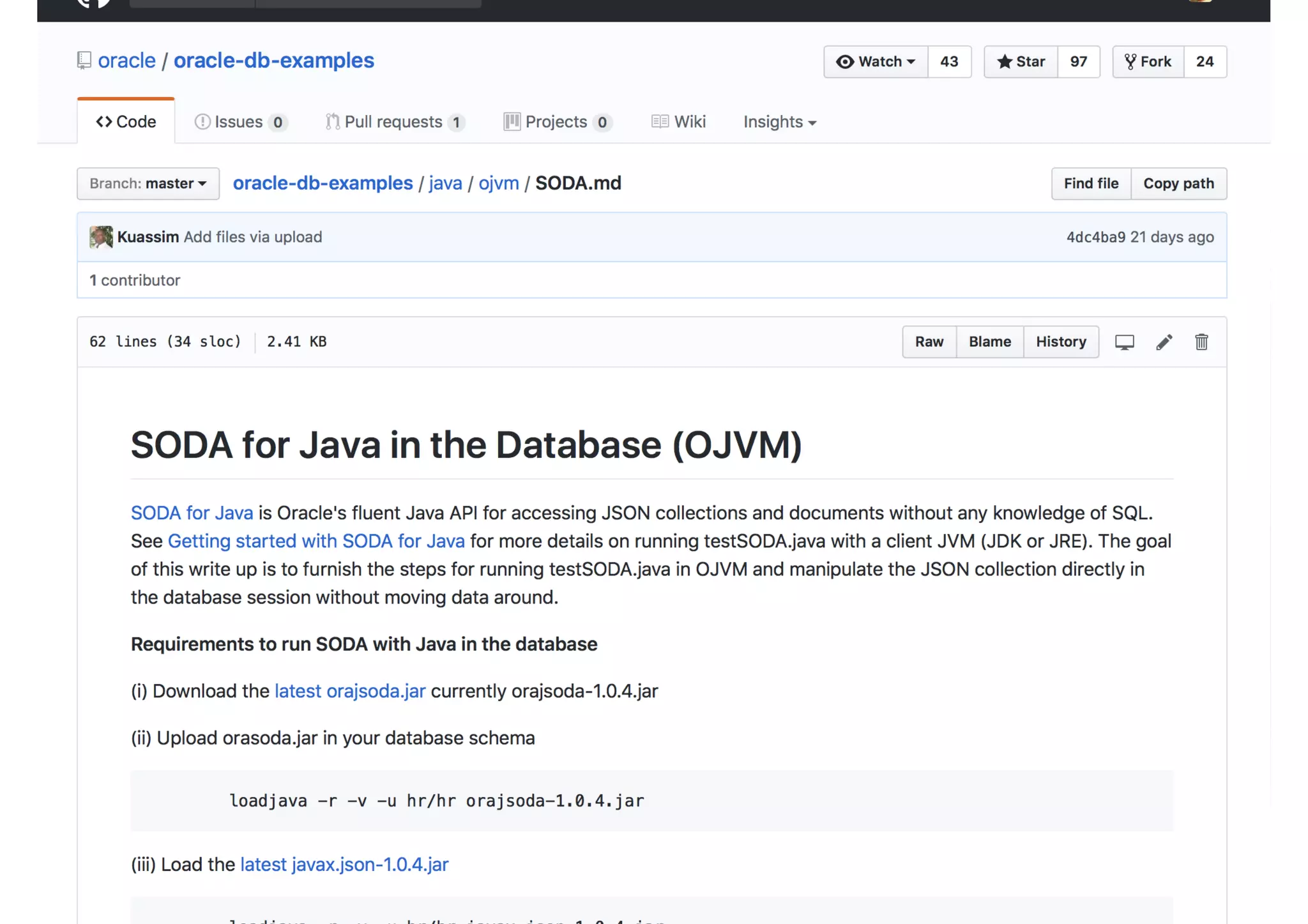Open the file History
The height and width of the screenshot is (924, 1308).
click(x=1061, y=342)
